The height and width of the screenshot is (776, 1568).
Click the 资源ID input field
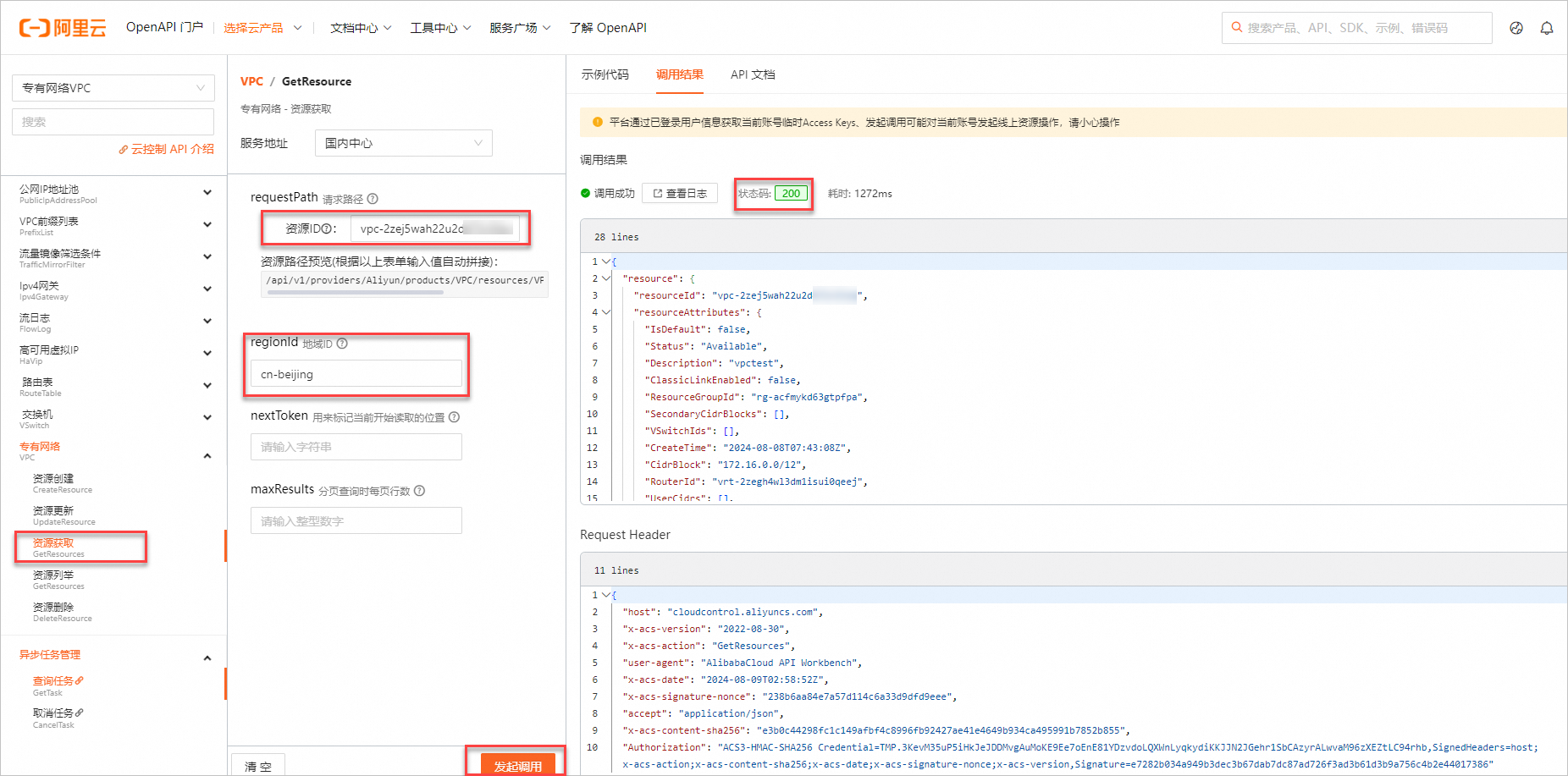tap(435, 228)
